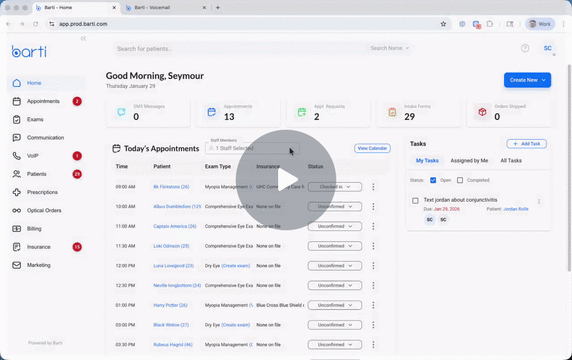The image size is (572, 360).
Task: Click into the Search for patients field
Action: 241,49
